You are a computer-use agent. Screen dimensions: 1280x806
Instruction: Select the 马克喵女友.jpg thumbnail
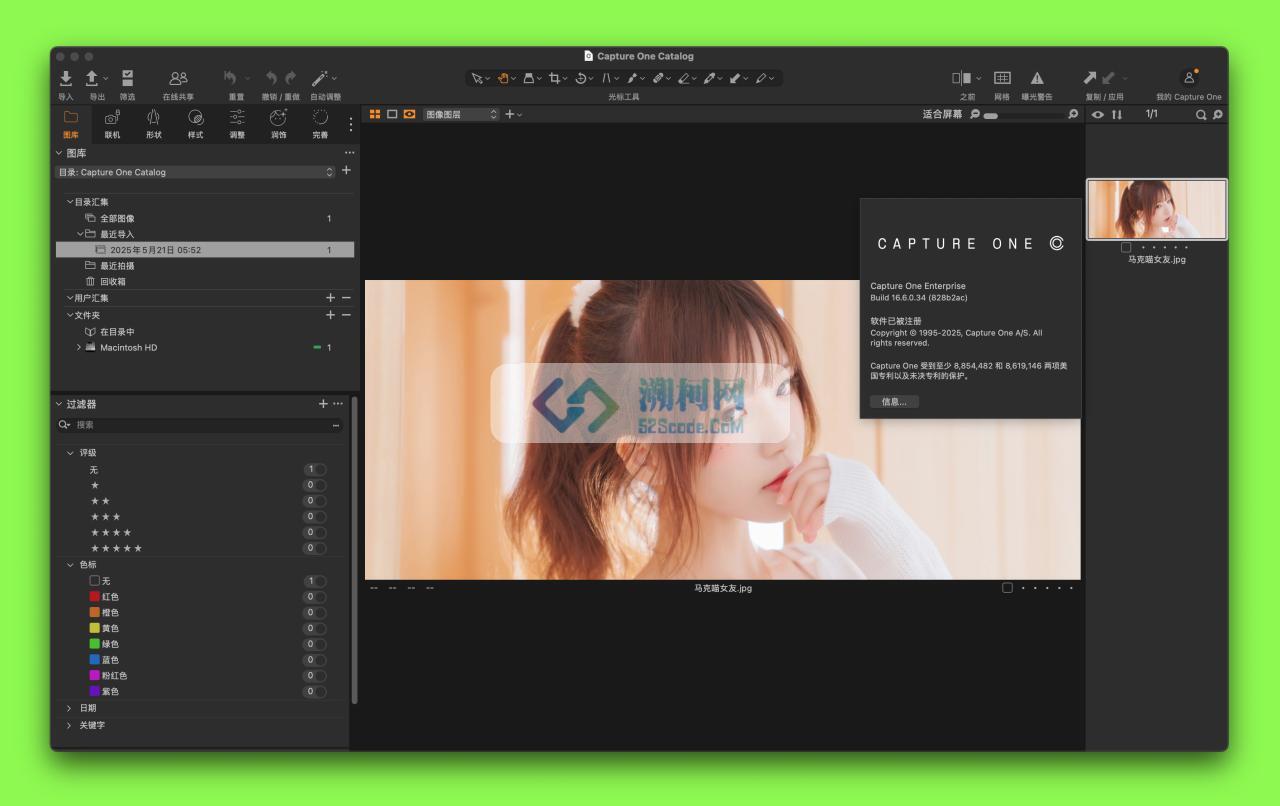coord(1156,210)
